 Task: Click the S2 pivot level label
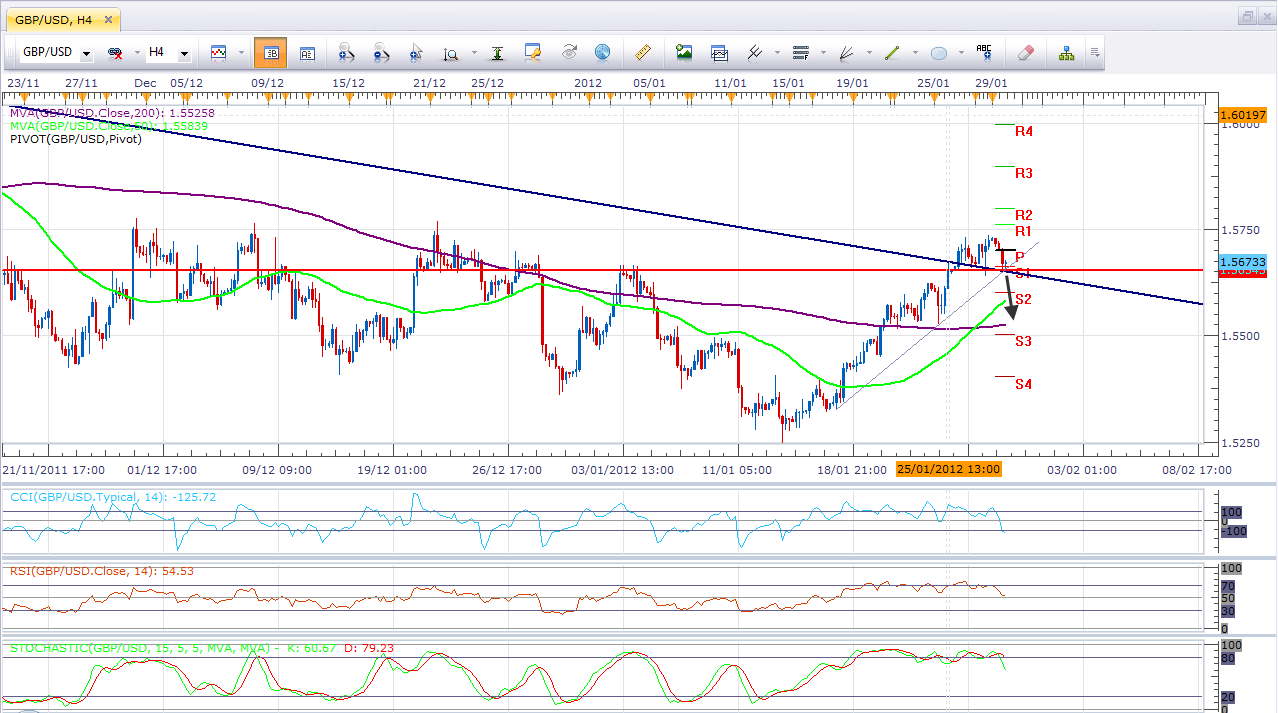(1024, 299)
